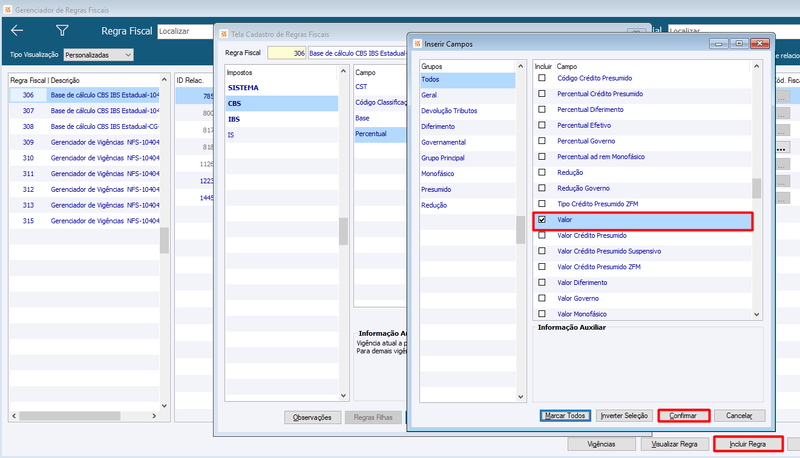The width and height of the screenshot is (800, 458).
Task: Close the Inserir Campos dialog
Action: tap(760, 44)
